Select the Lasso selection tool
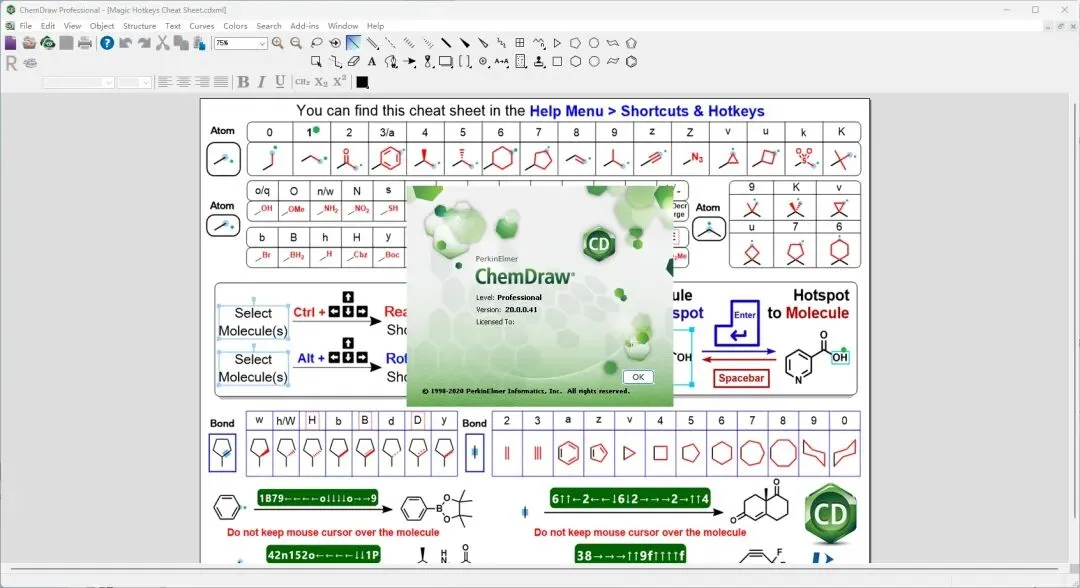Image resolution: width=1080 pixels, height=588 pixels. coord(317,43)
